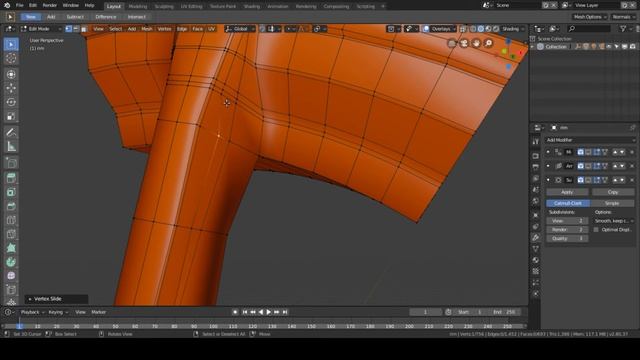Viewport: 640px width, 360px height.
Task: Activate the Move tool
Action: click(11, 88)
